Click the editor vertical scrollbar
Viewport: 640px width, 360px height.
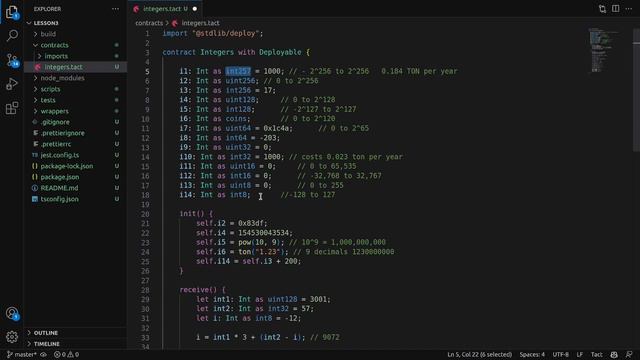click(x=636, y=90)
